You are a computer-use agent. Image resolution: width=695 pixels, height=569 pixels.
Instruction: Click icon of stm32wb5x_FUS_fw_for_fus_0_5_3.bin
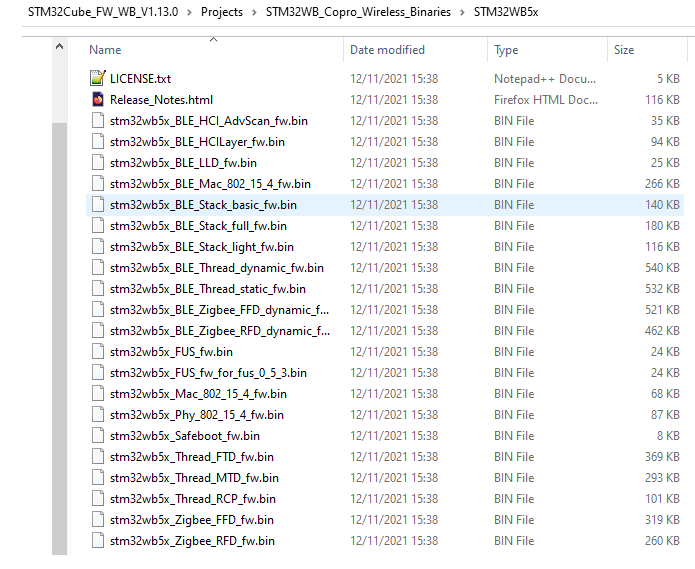pyautogui.click(x=98, y=373)
